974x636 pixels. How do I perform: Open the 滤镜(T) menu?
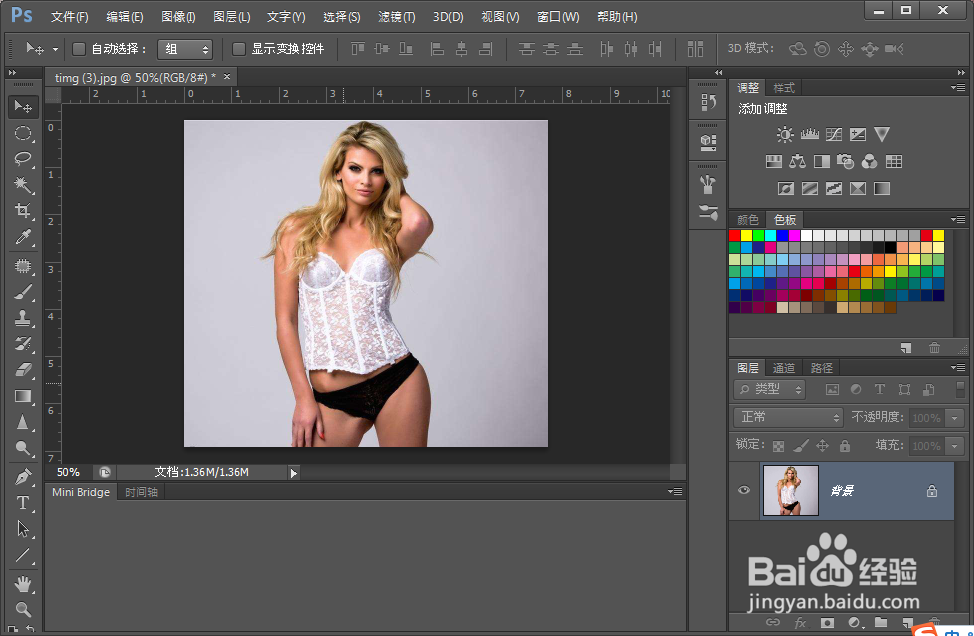(x=397, y=17)
